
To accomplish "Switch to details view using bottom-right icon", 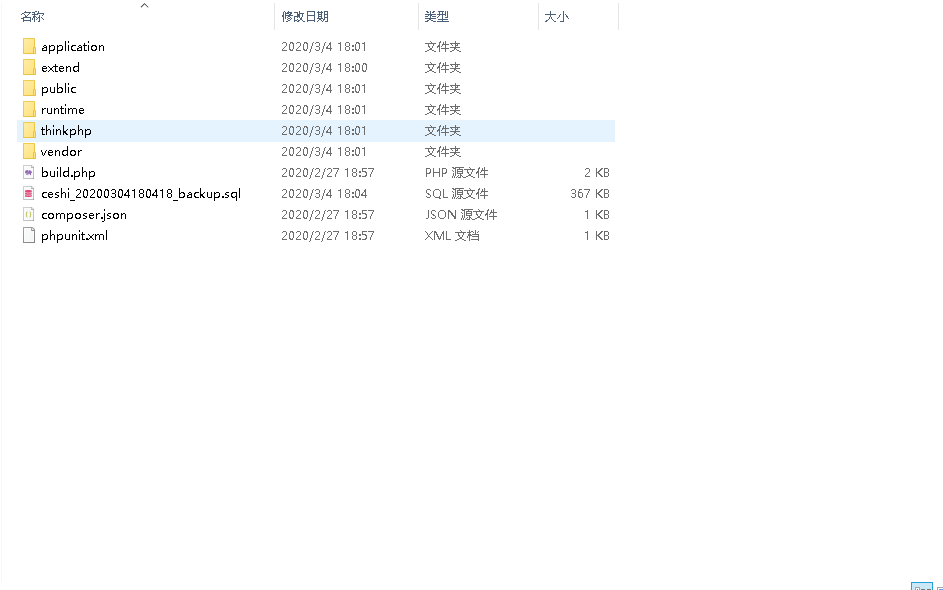I will pyautogui.click(x=921, y=585).
